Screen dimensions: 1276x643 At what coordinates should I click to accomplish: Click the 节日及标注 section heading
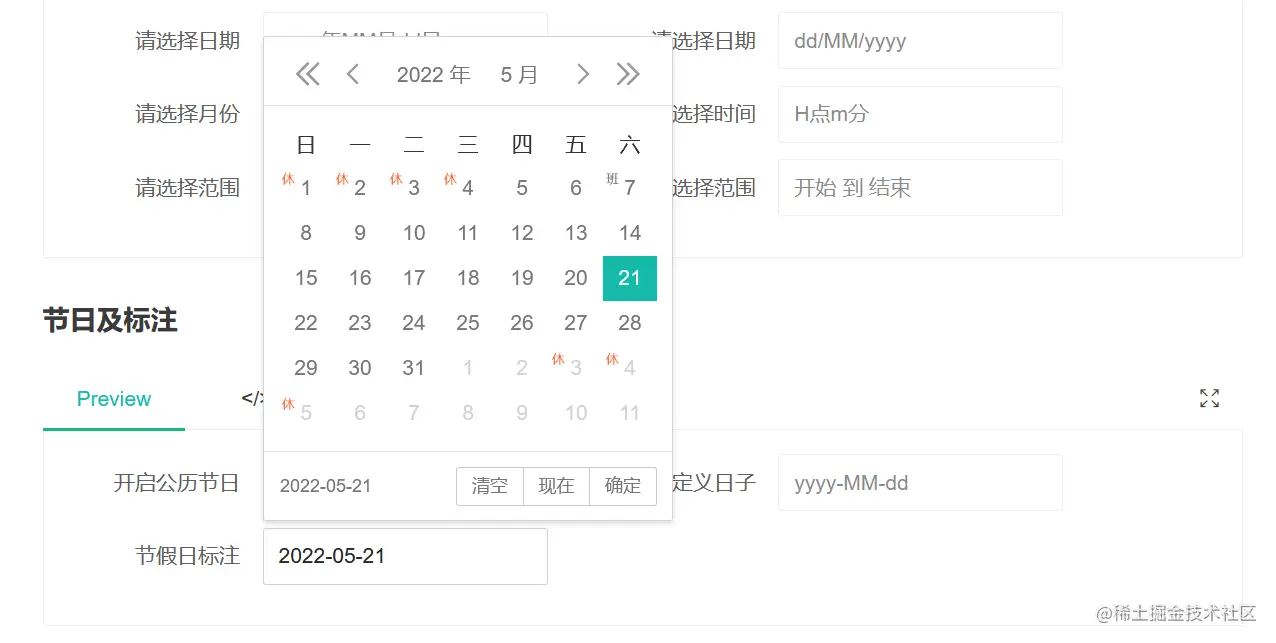click(x=110, y=321)
